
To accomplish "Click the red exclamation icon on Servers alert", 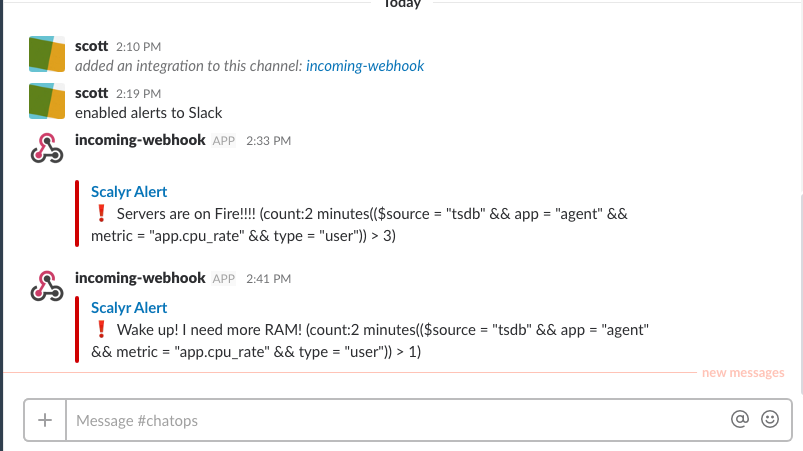I will tap(100, 214).
